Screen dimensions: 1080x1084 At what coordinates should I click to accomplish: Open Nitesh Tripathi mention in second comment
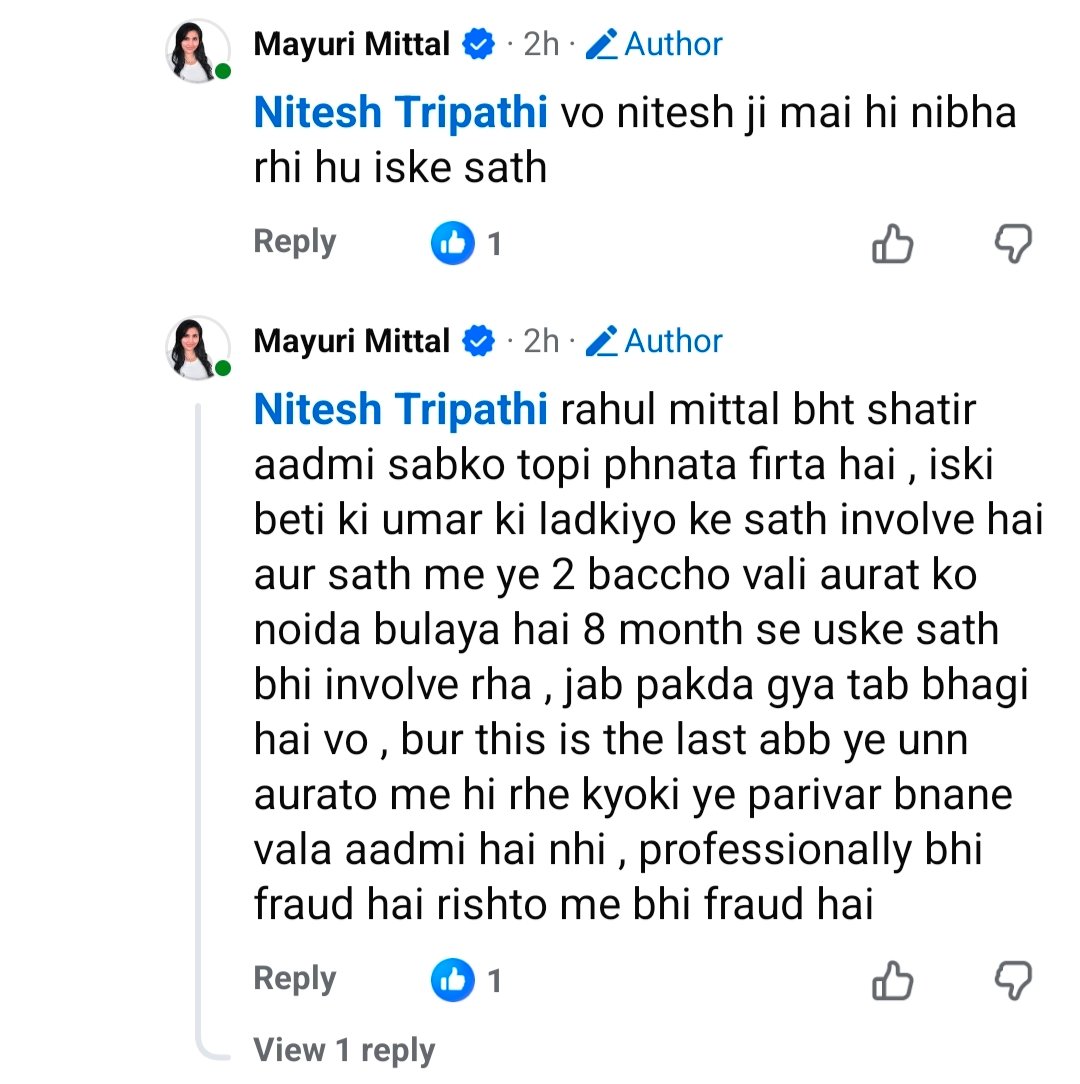tap(400, 410)
